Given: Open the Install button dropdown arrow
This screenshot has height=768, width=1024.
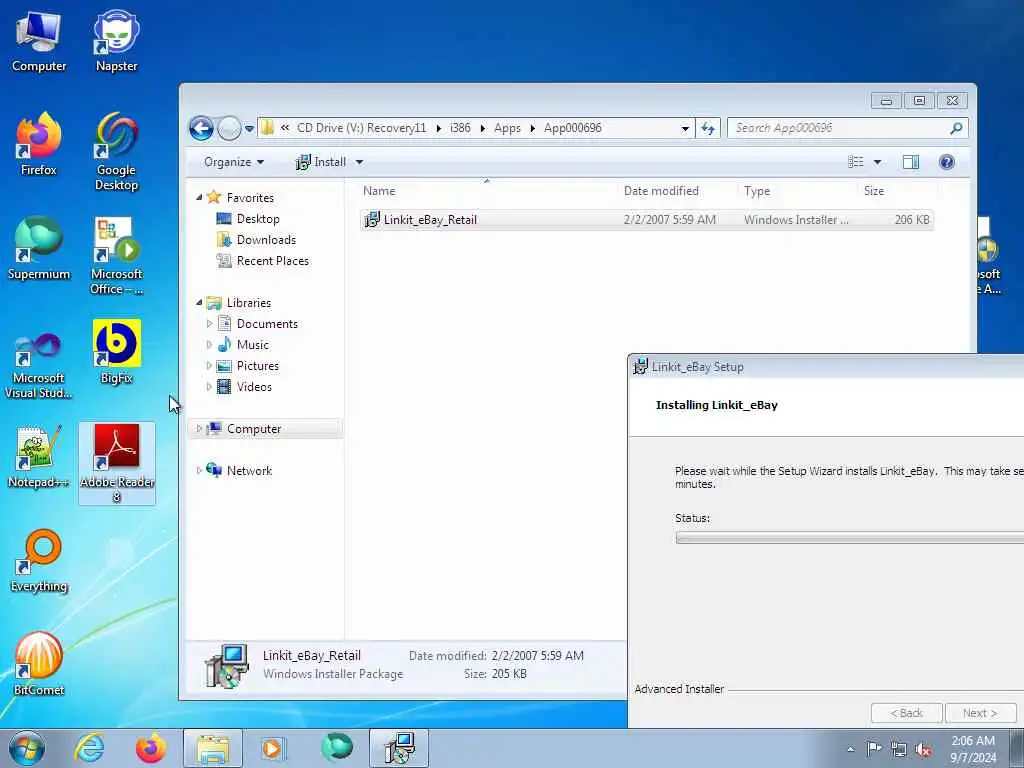Looking at the screenshot, I should (359, 162).
